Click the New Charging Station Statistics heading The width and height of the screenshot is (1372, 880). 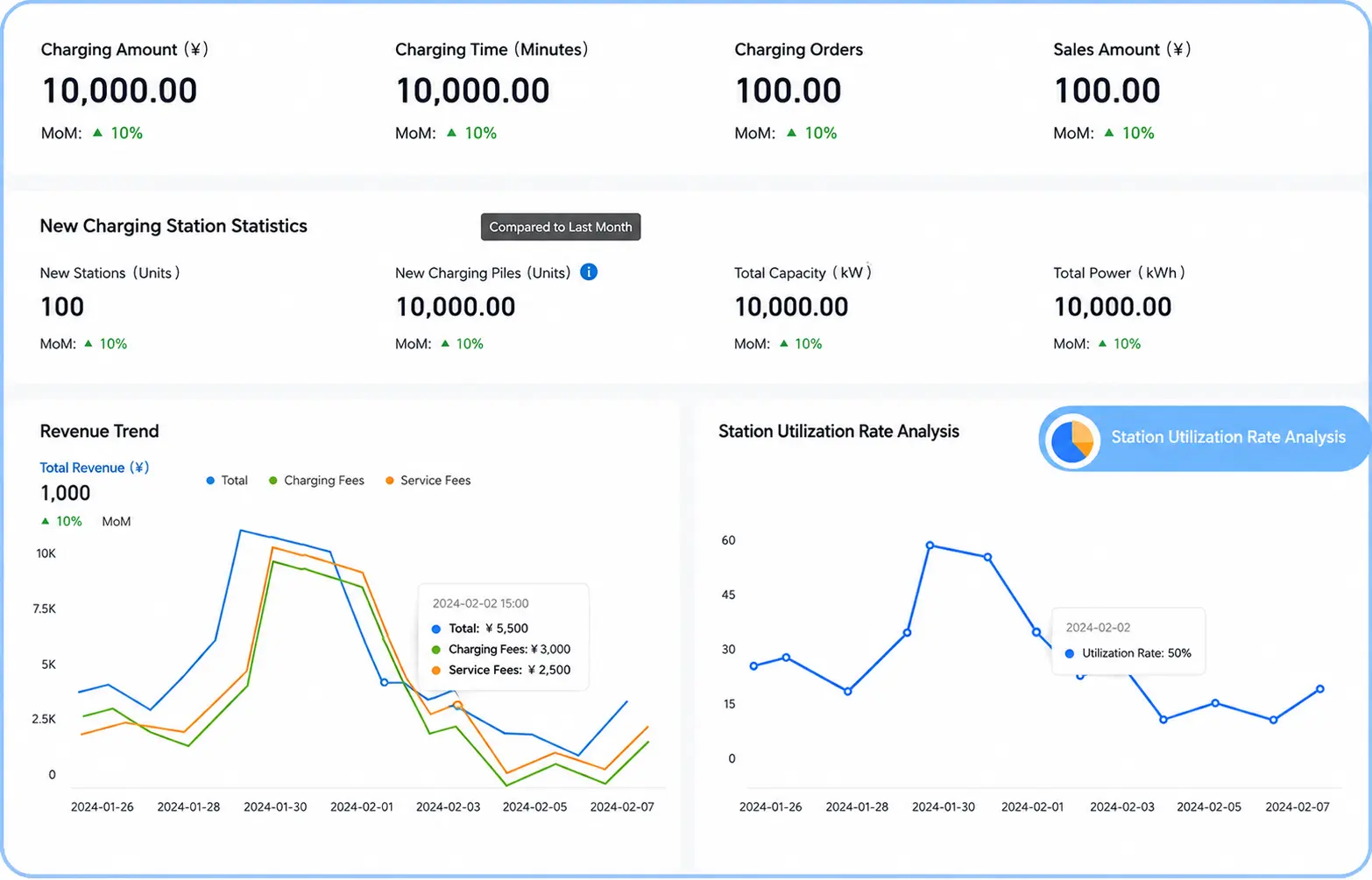(x=173, y=226)
